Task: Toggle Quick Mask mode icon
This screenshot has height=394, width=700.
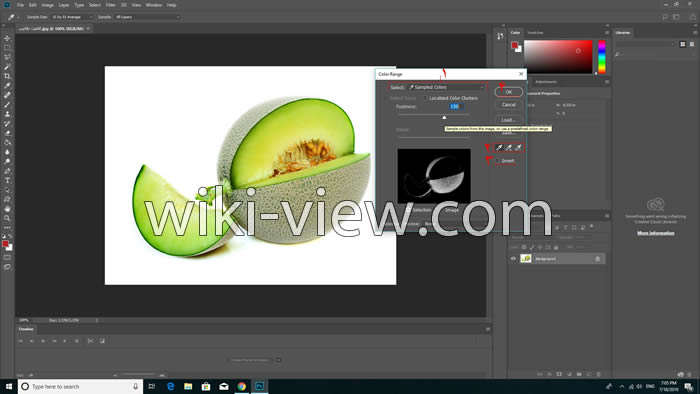Action: [x=7, y=257]
